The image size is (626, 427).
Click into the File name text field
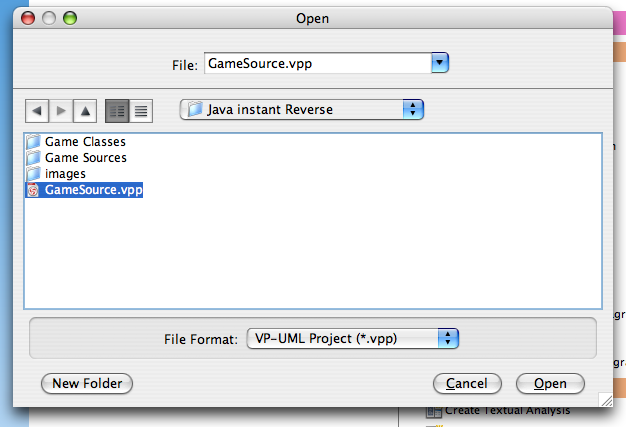(318, 63)
